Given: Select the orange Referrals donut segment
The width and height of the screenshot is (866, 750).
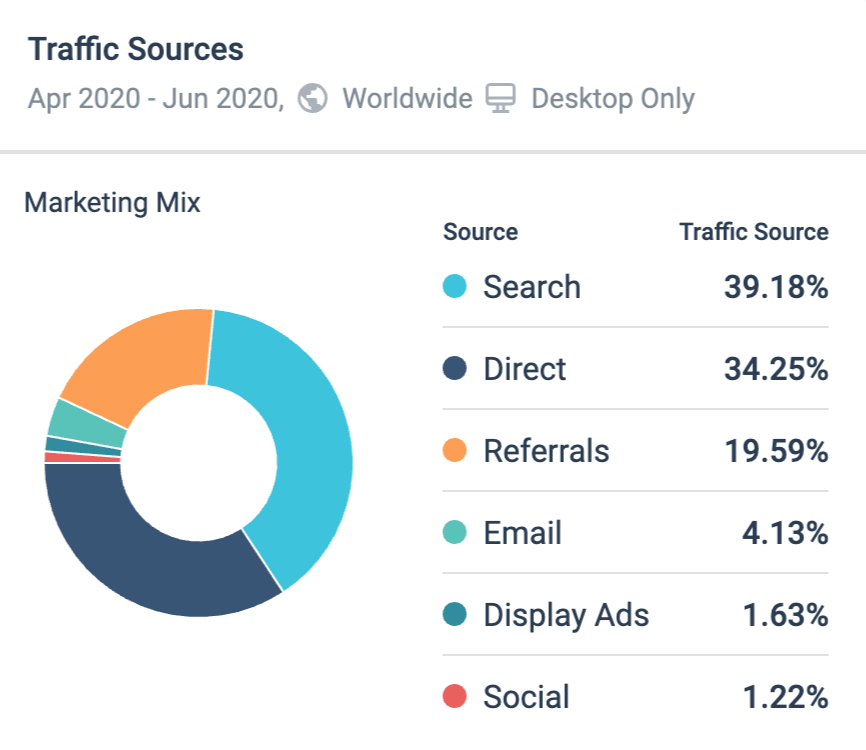Looking at the screenshot, I should pos(144,362).
